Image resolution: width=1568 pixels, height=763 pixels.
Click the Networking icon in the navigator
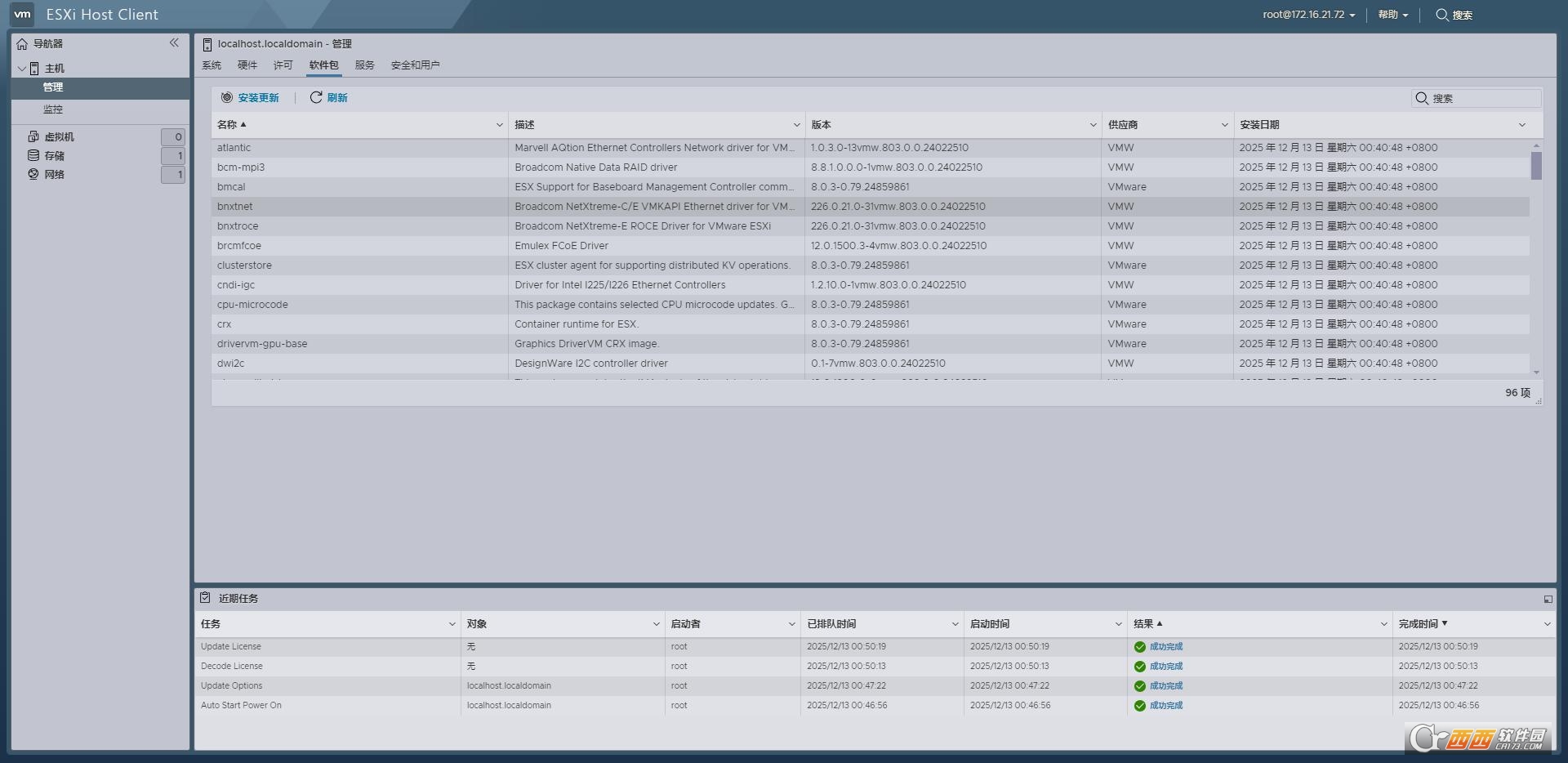(x=33, y=174)
